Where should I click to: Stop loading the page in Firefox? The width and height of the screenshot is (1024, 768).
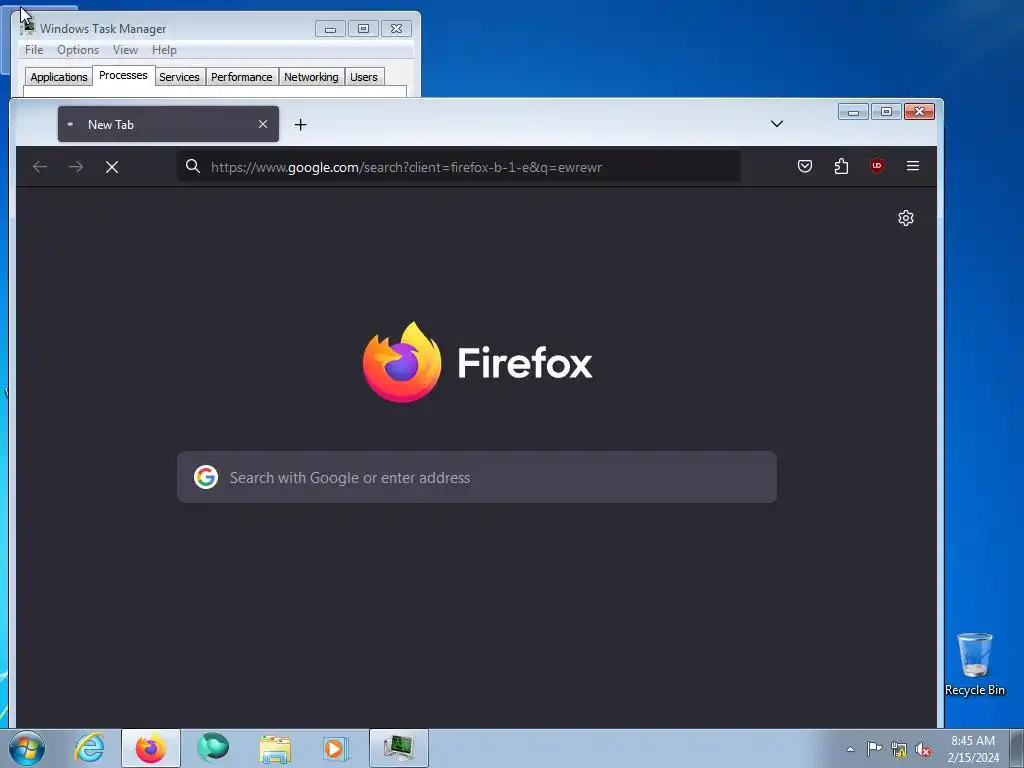(x=112, y=167)
